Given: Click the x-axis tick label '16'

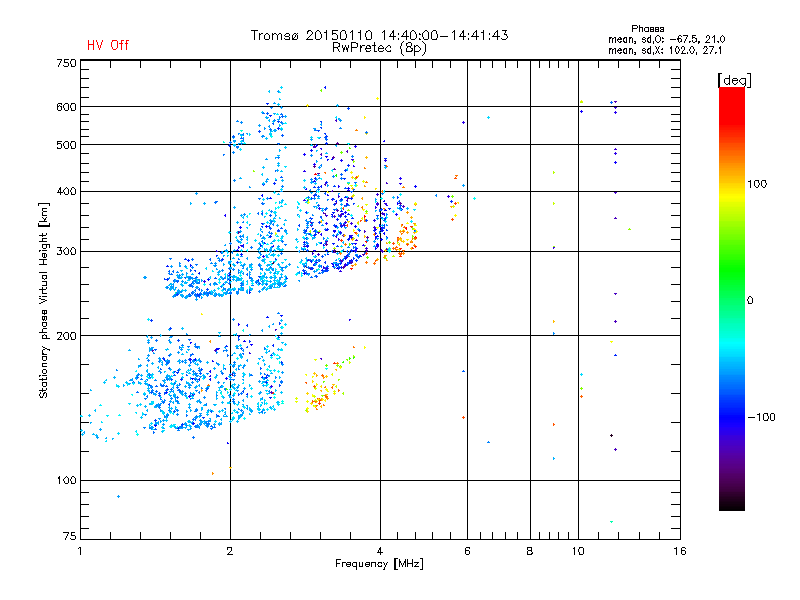Looking at the screenshot, I should coord(680,551).
